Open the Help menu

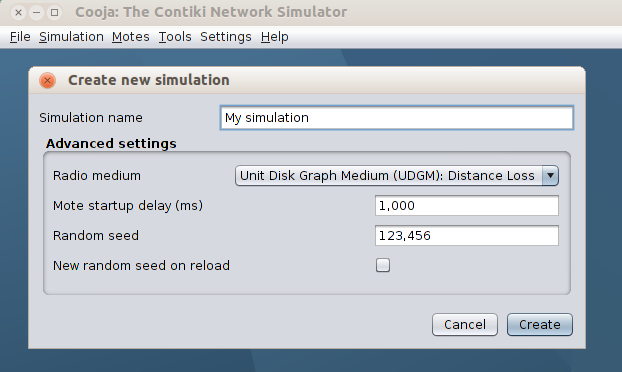(275, 37)
